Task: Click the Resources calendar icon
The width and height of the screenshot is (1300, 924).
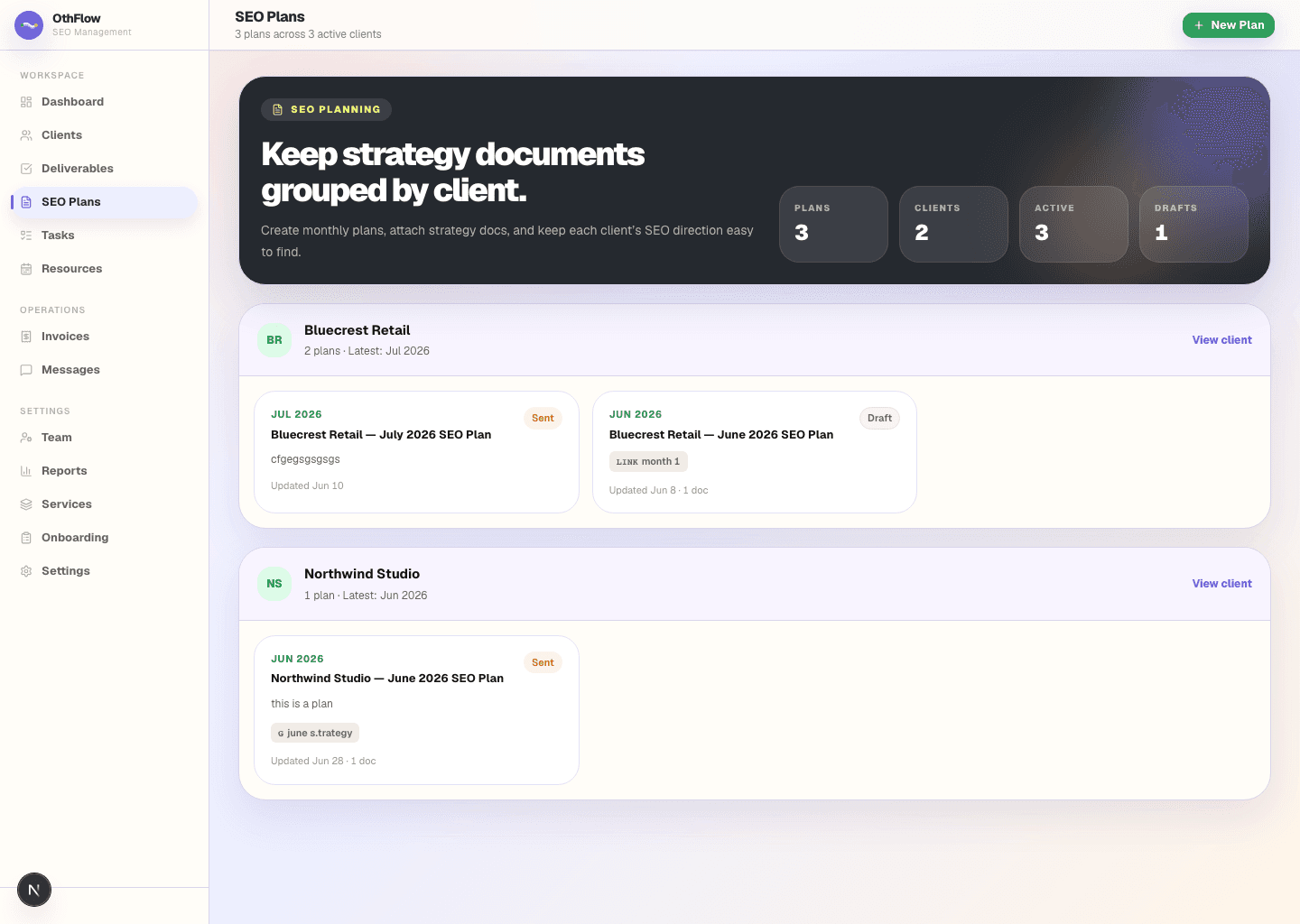Action: (26, 269)
